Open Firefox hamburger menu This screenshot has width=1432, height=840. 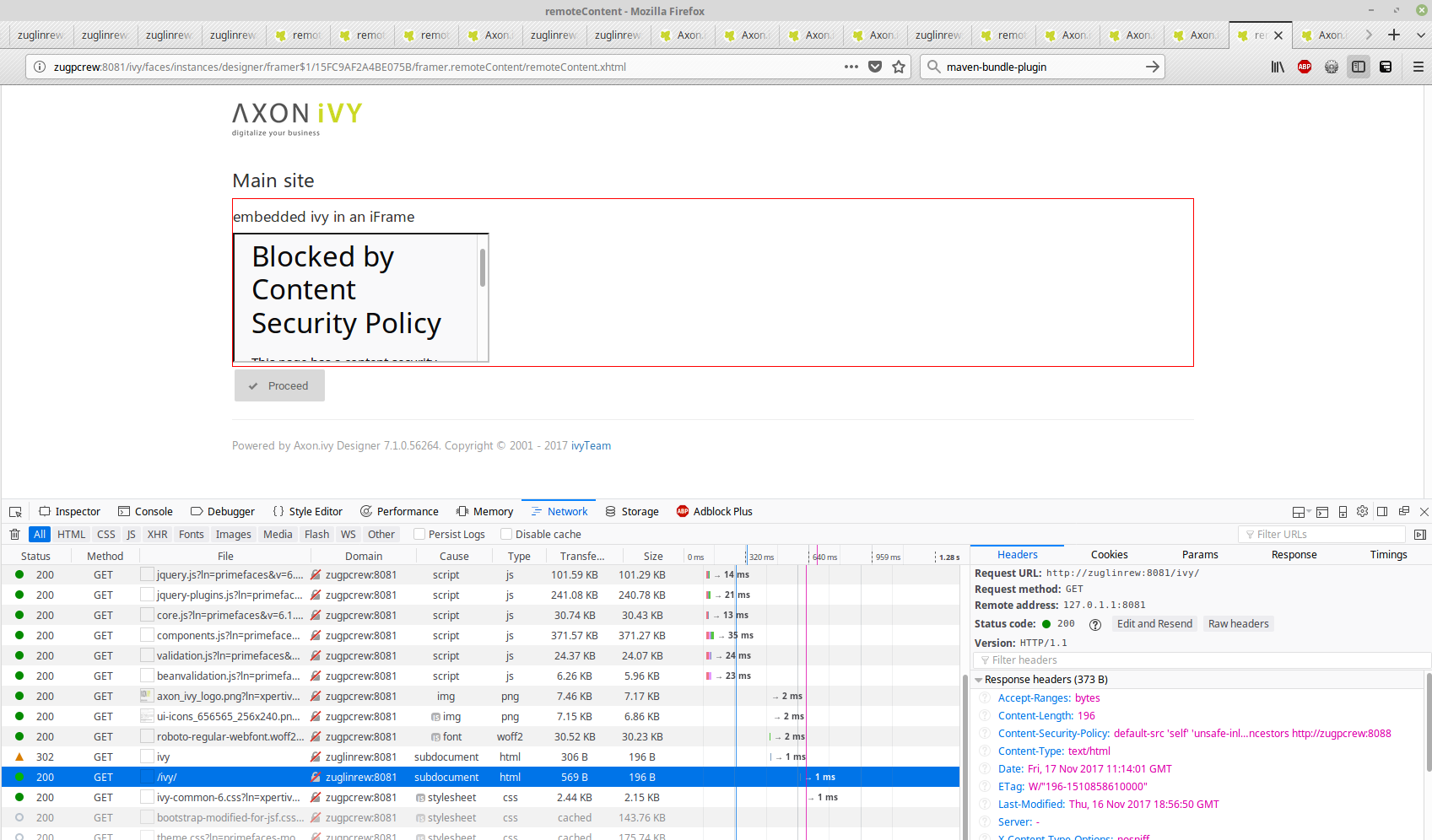click(1418, 67)
